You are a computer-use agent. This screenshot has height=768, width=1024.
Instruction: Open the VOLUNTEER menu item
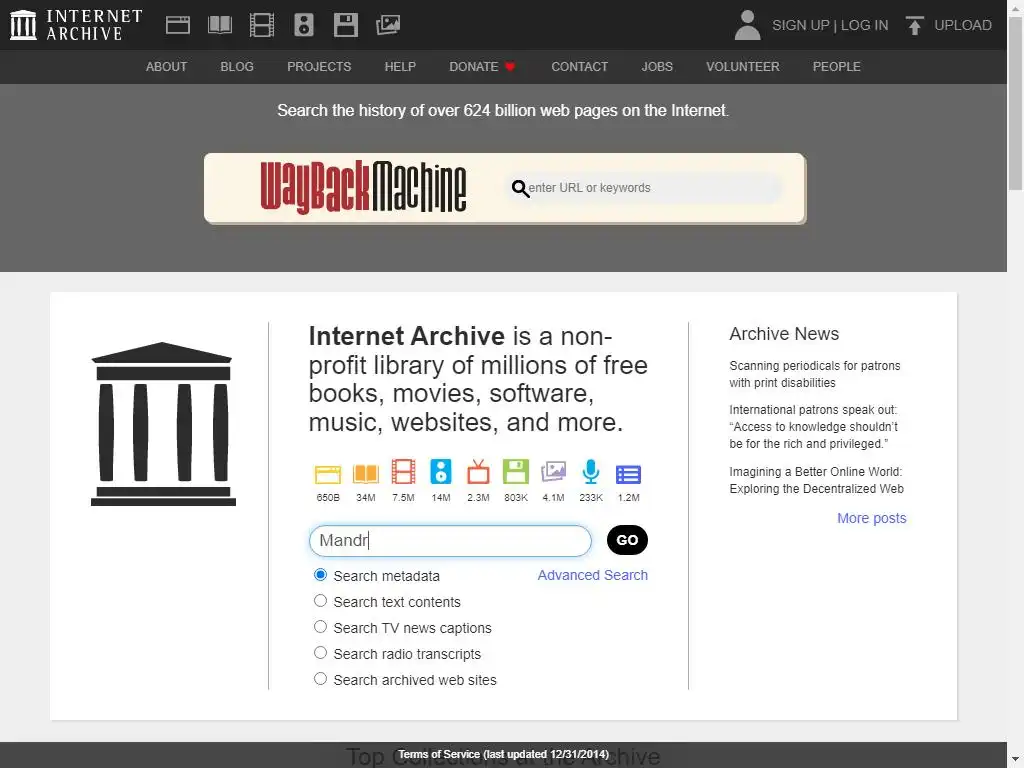pyautogui.click(x=743, y=67)
